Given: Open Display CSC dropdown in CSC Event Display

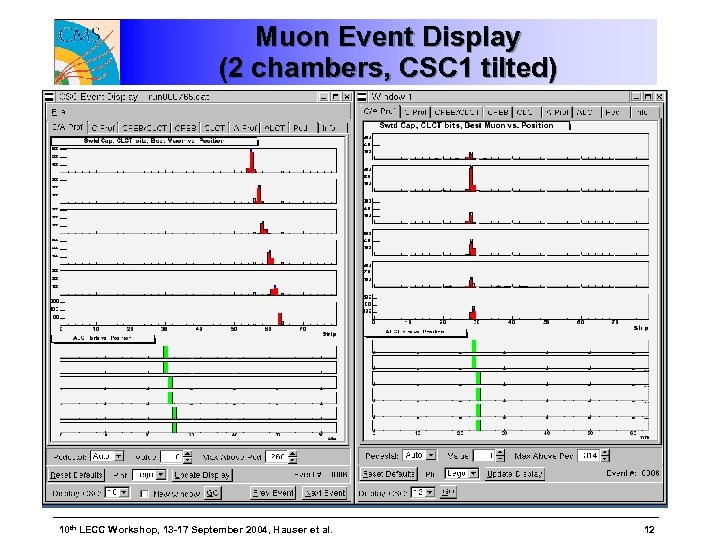Looking at the screenshot, I should 117,493.
